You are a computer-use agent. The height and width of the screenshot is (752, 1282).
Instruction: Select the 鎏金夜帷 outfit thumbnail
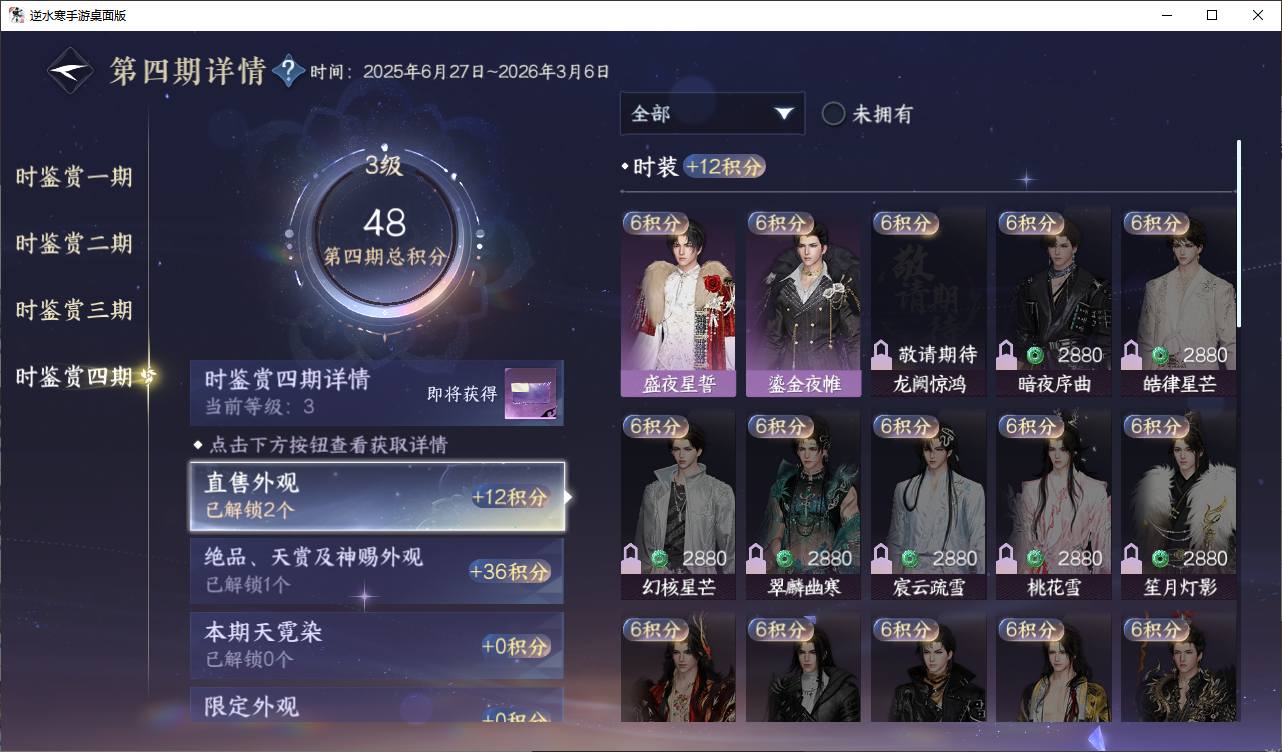click(804, 301)
